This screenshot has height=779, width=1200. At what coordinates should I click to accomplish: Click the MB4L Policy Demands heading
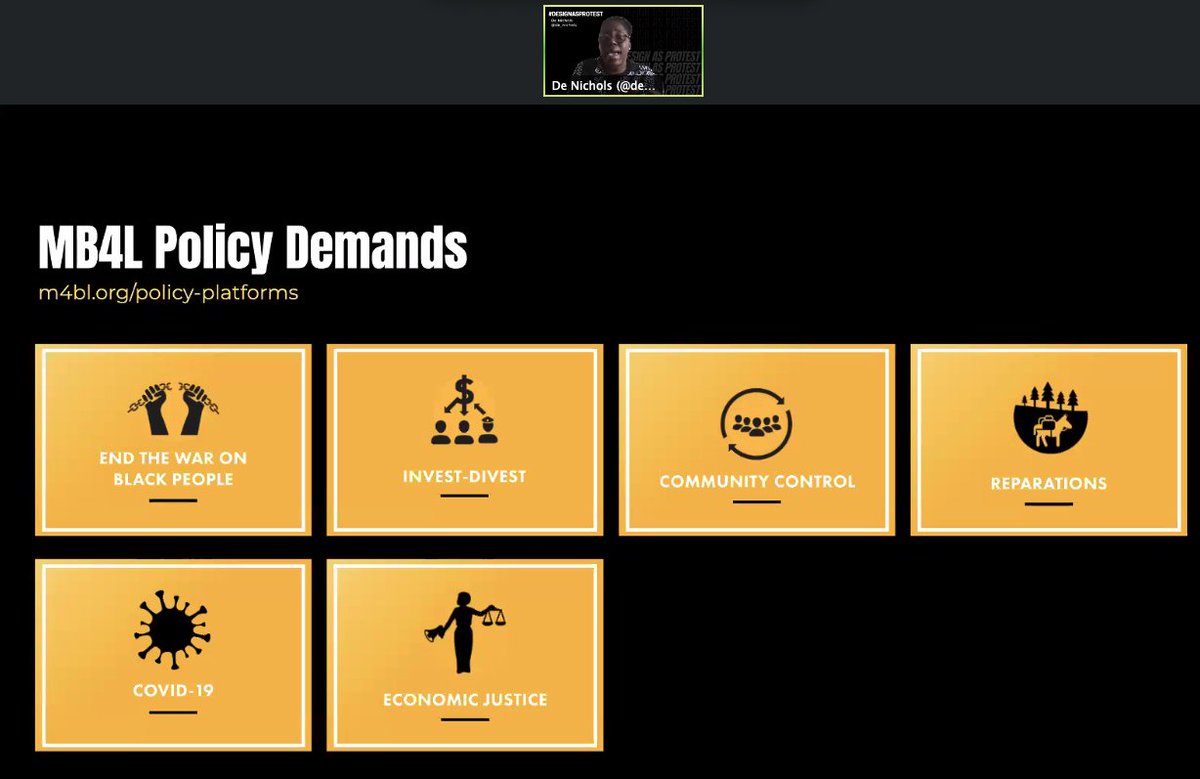pos(252,248)
